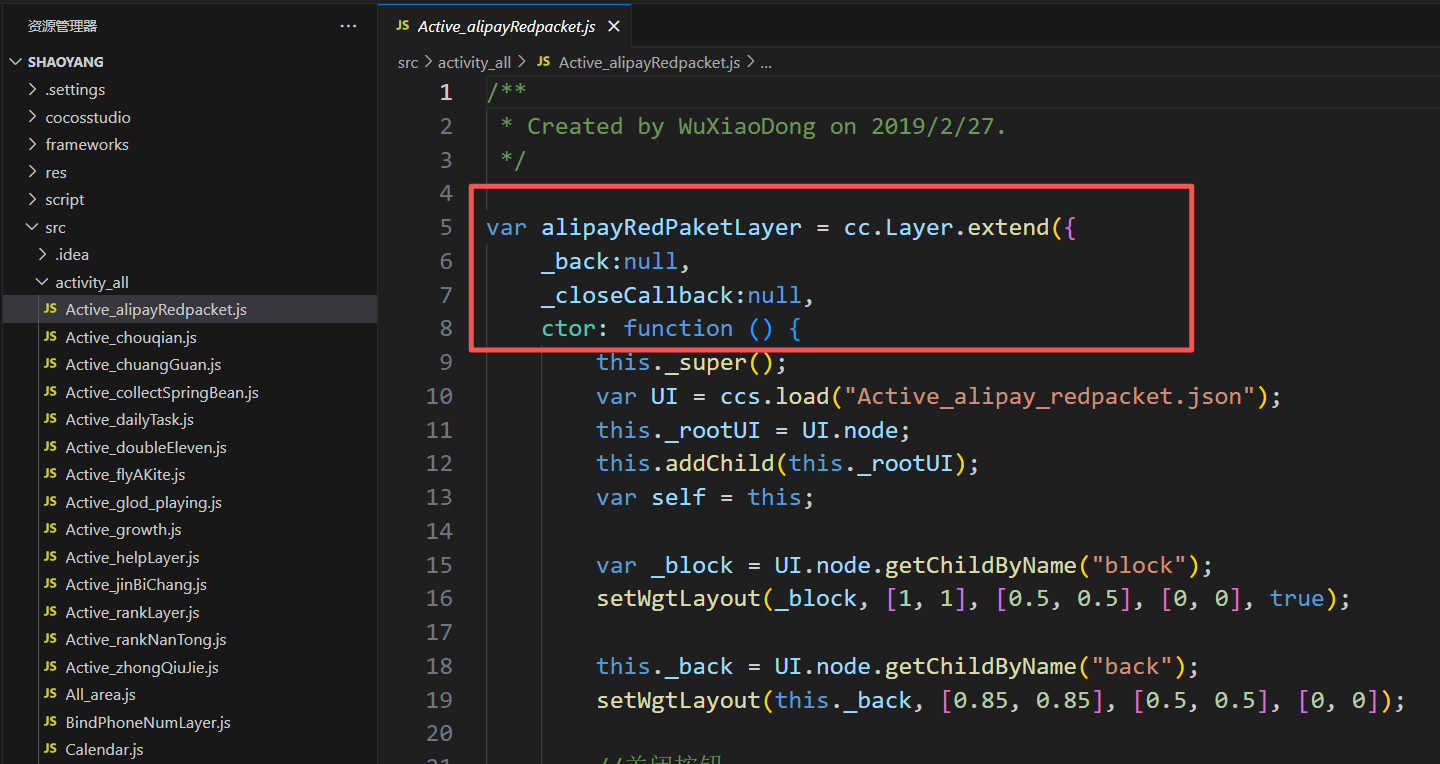Click the ctor keyword on line 8
The width and height of the screenshot is (1440, 764).
568,328
